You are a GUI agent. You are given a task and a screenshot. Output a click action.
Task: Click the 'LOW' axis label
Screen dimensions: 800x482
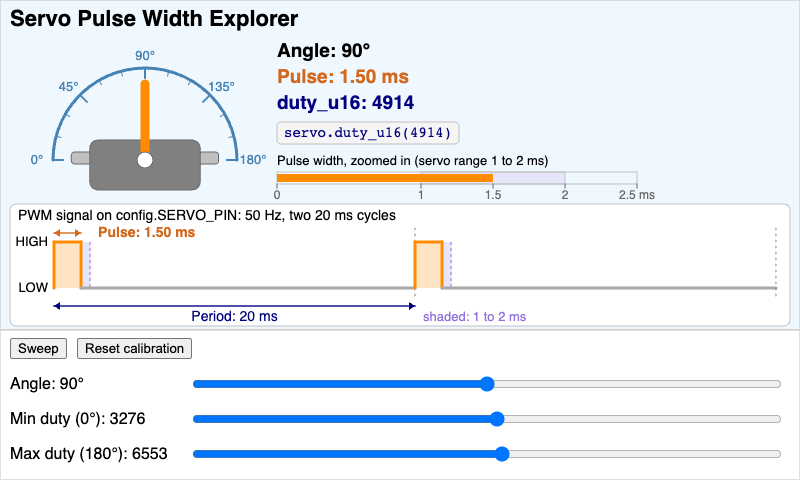33,288
